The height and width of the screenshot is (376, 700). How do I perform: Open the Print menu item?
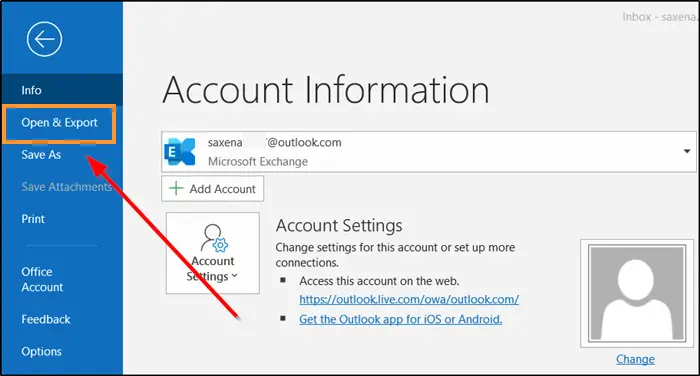coord(33,219)
